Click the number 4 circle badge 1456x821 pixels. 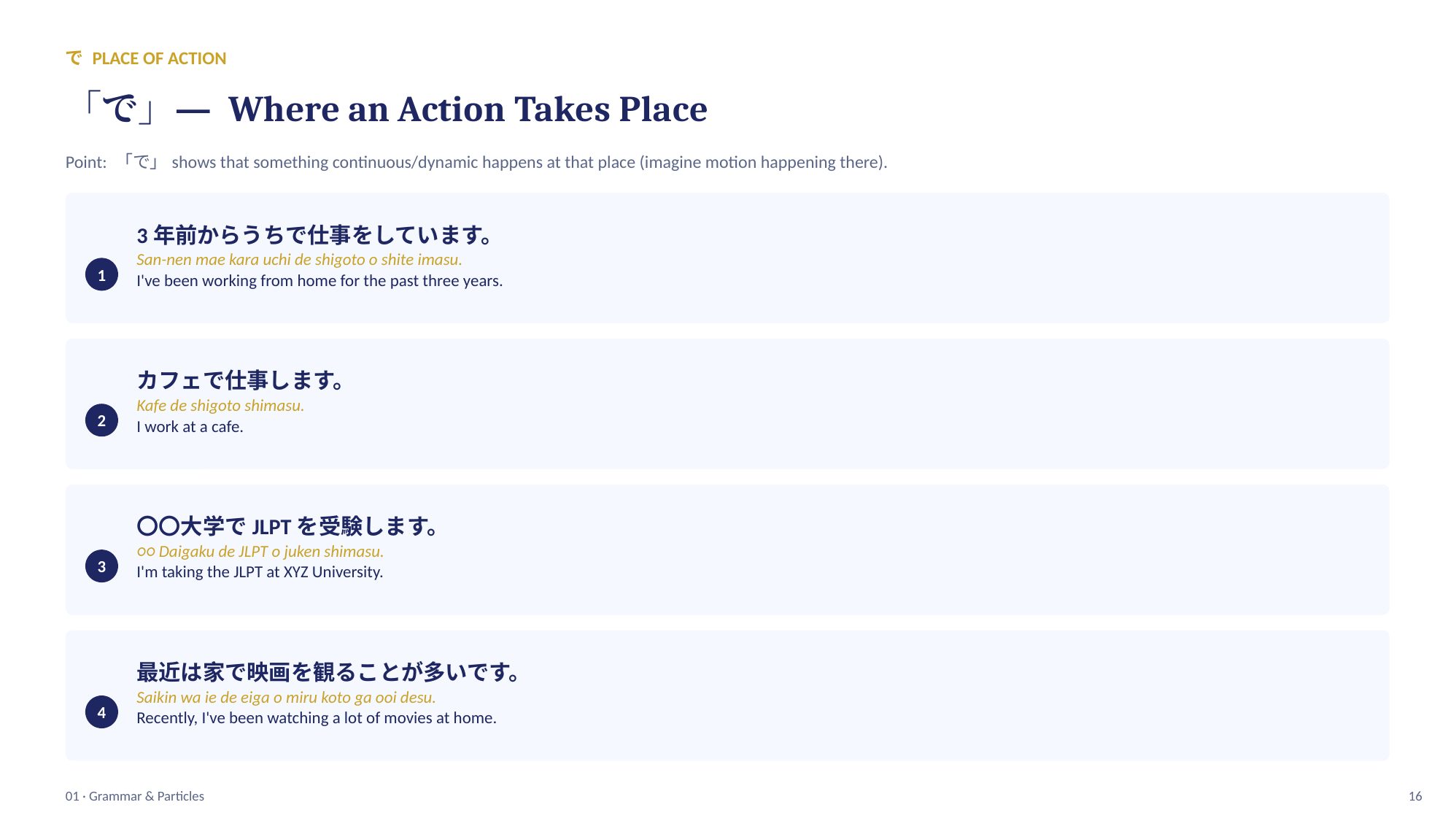[101, 712]
